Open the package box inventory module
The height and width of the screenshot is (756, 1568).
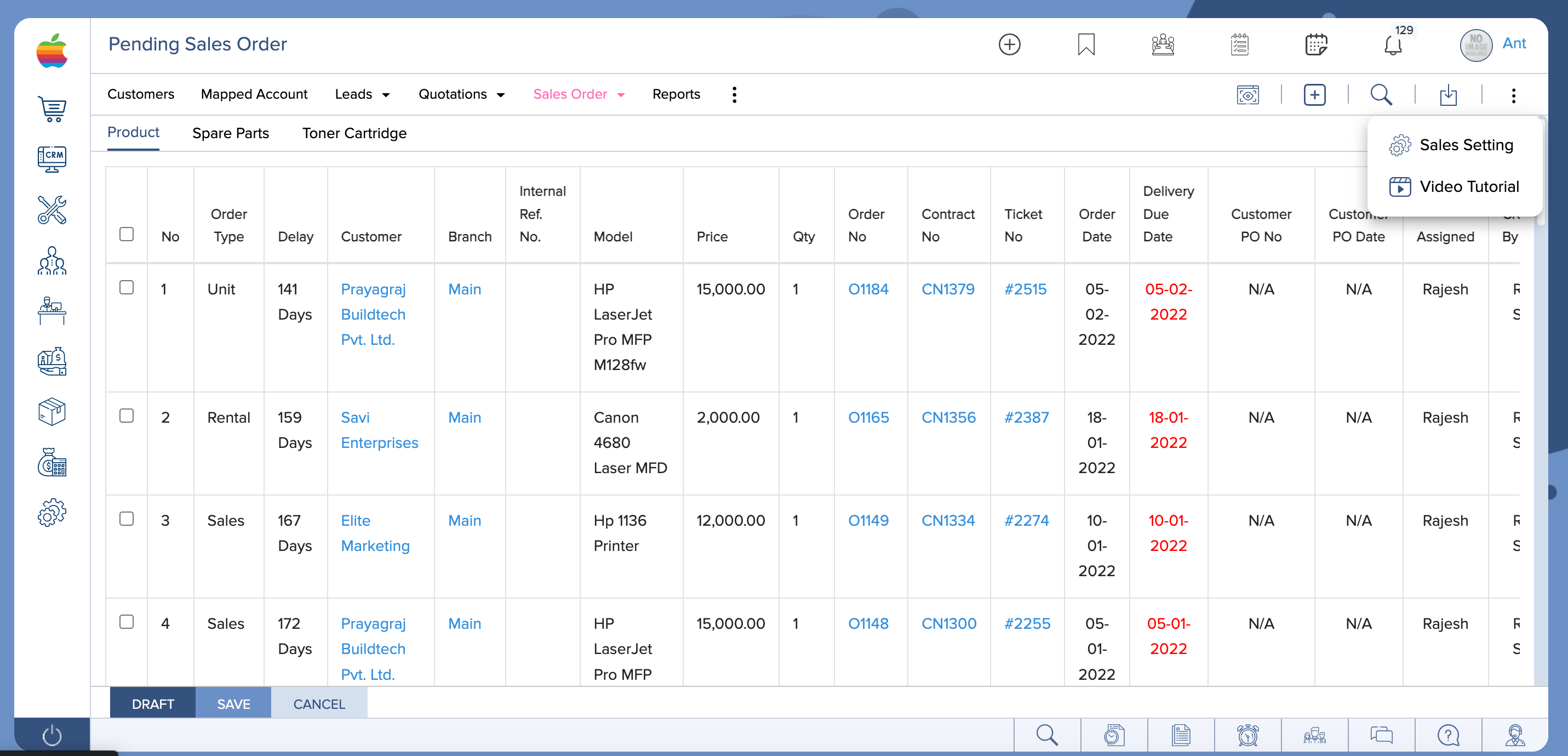(x=51, y=412)
